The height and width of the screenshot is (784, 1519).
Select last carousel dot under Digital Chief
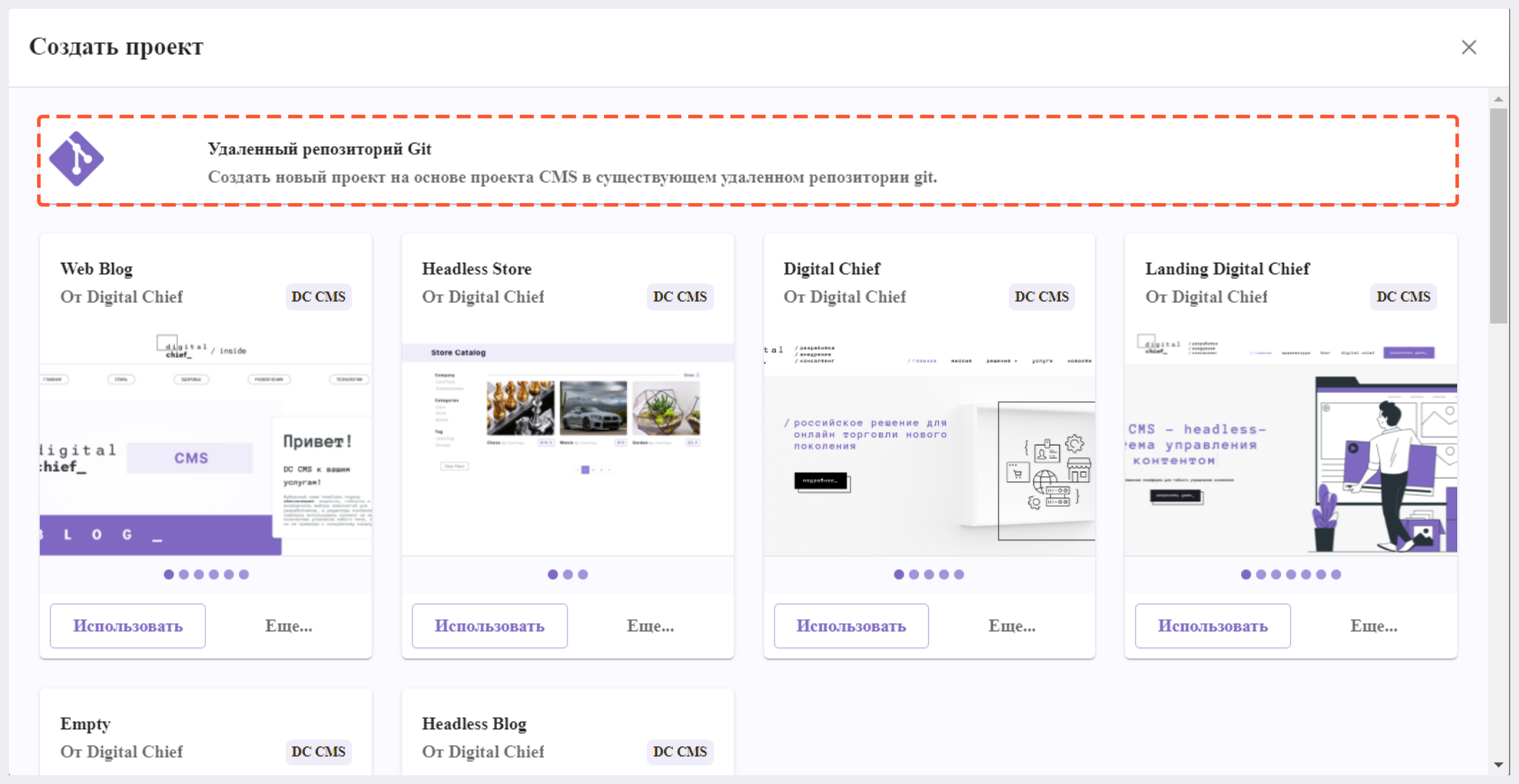coord(959,574)
